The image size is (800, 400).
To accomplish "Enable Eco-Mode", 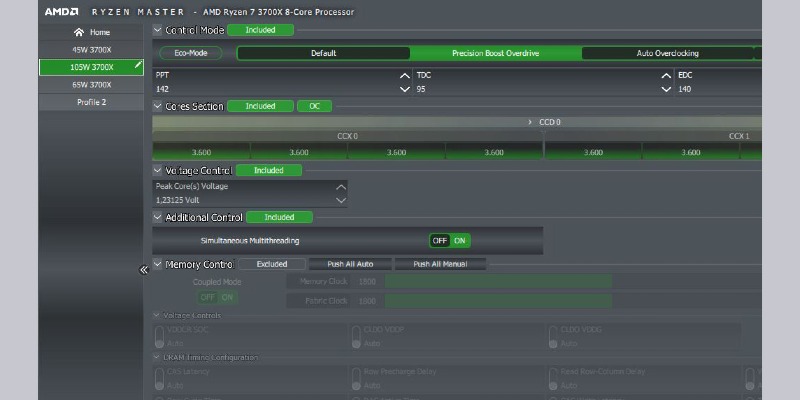I will (191, 53).
